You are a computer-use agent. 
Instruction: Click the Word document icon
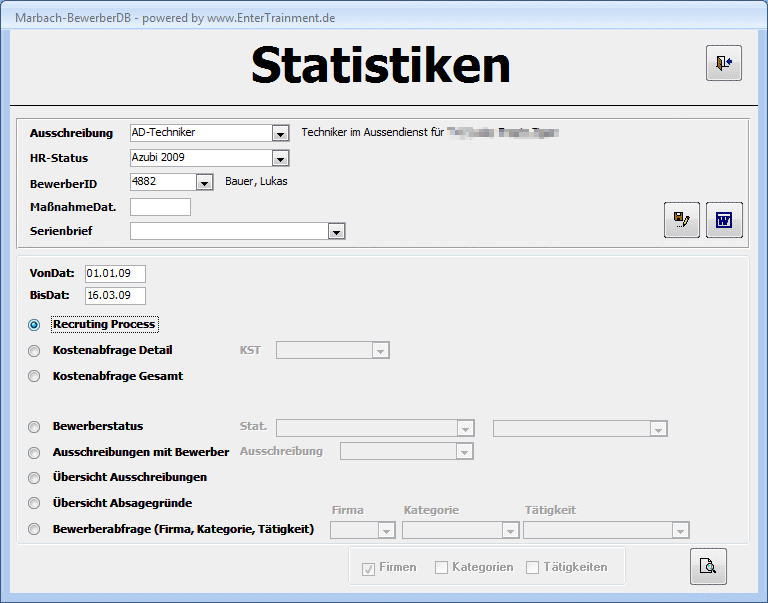pos(724,219)
